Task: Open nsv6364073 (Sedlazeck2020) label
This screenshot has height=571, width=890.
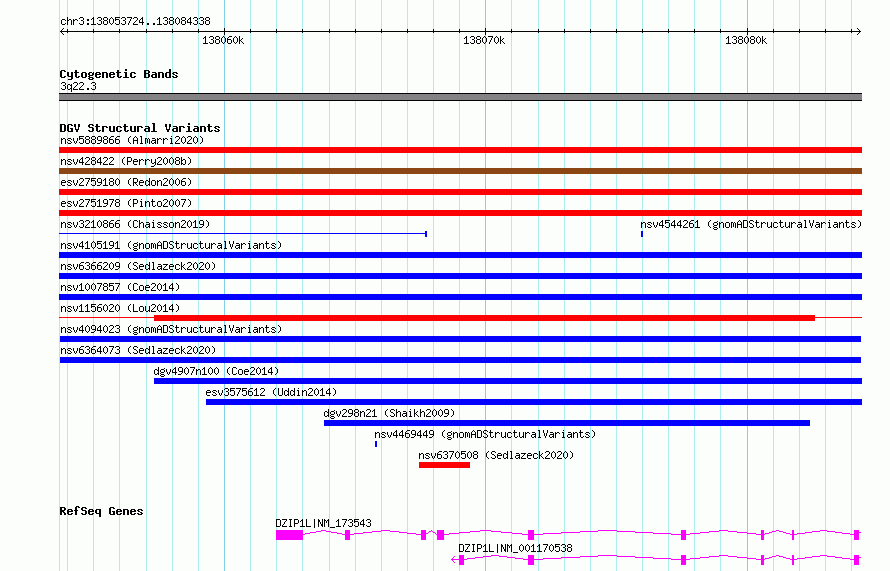Action: (x=138, y=350)
